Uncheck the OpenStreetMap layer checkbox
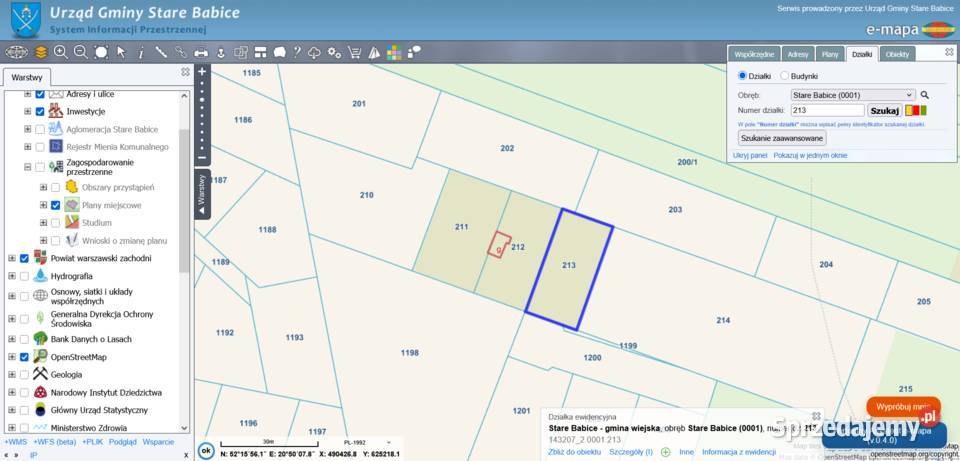 click(24, 357)
